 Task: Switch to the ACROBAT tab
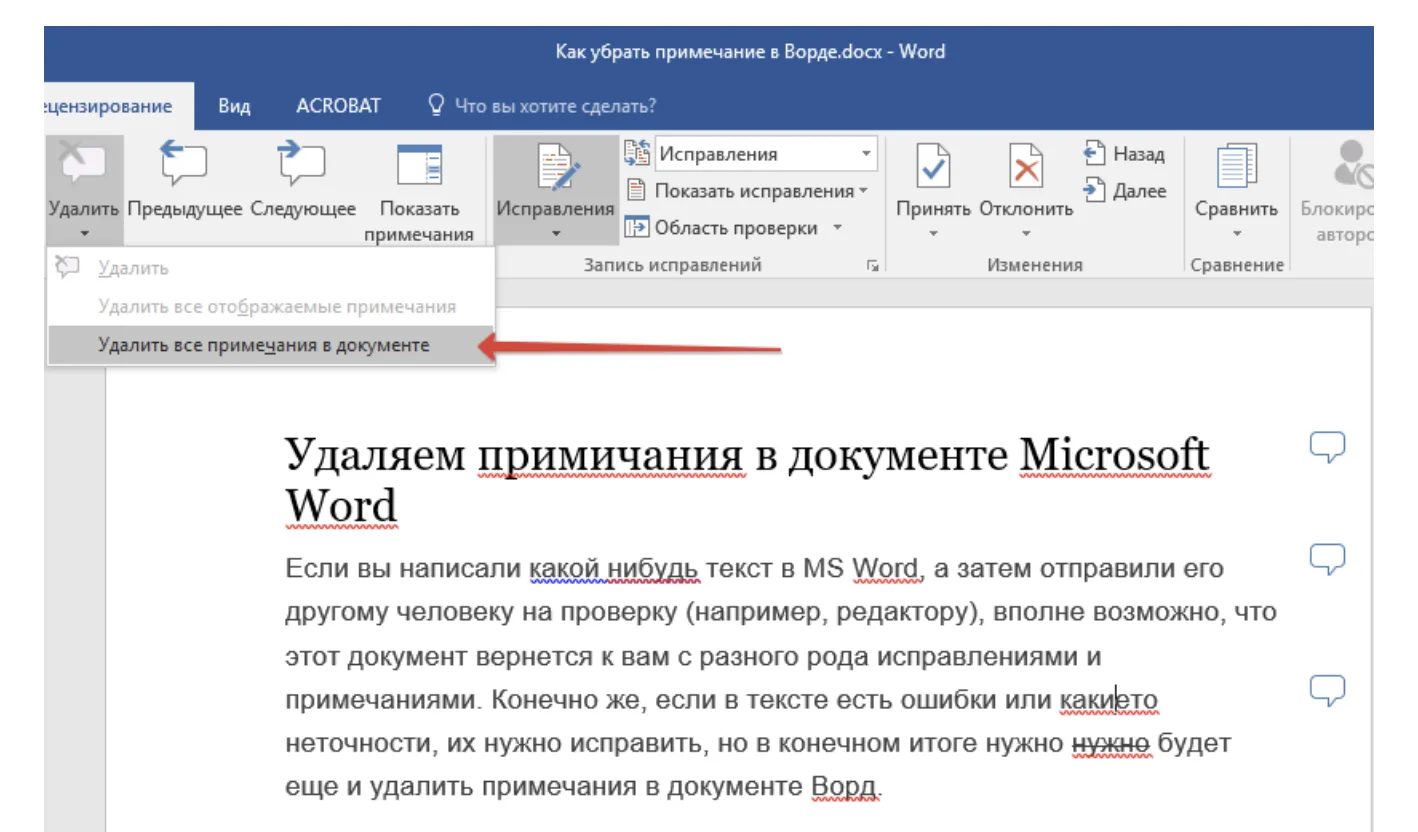coord(339,106)
